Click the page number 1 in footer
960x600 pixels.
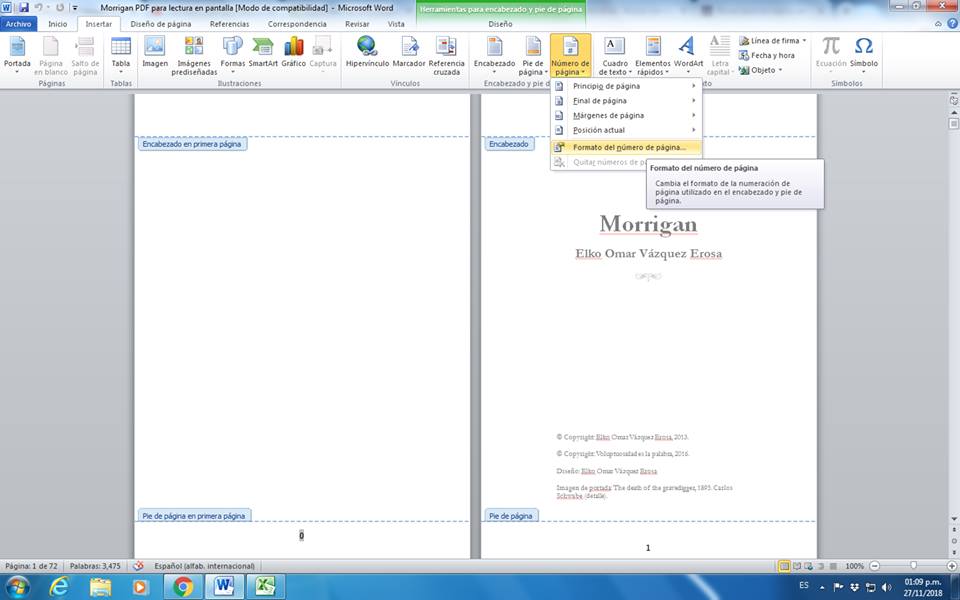648,548
